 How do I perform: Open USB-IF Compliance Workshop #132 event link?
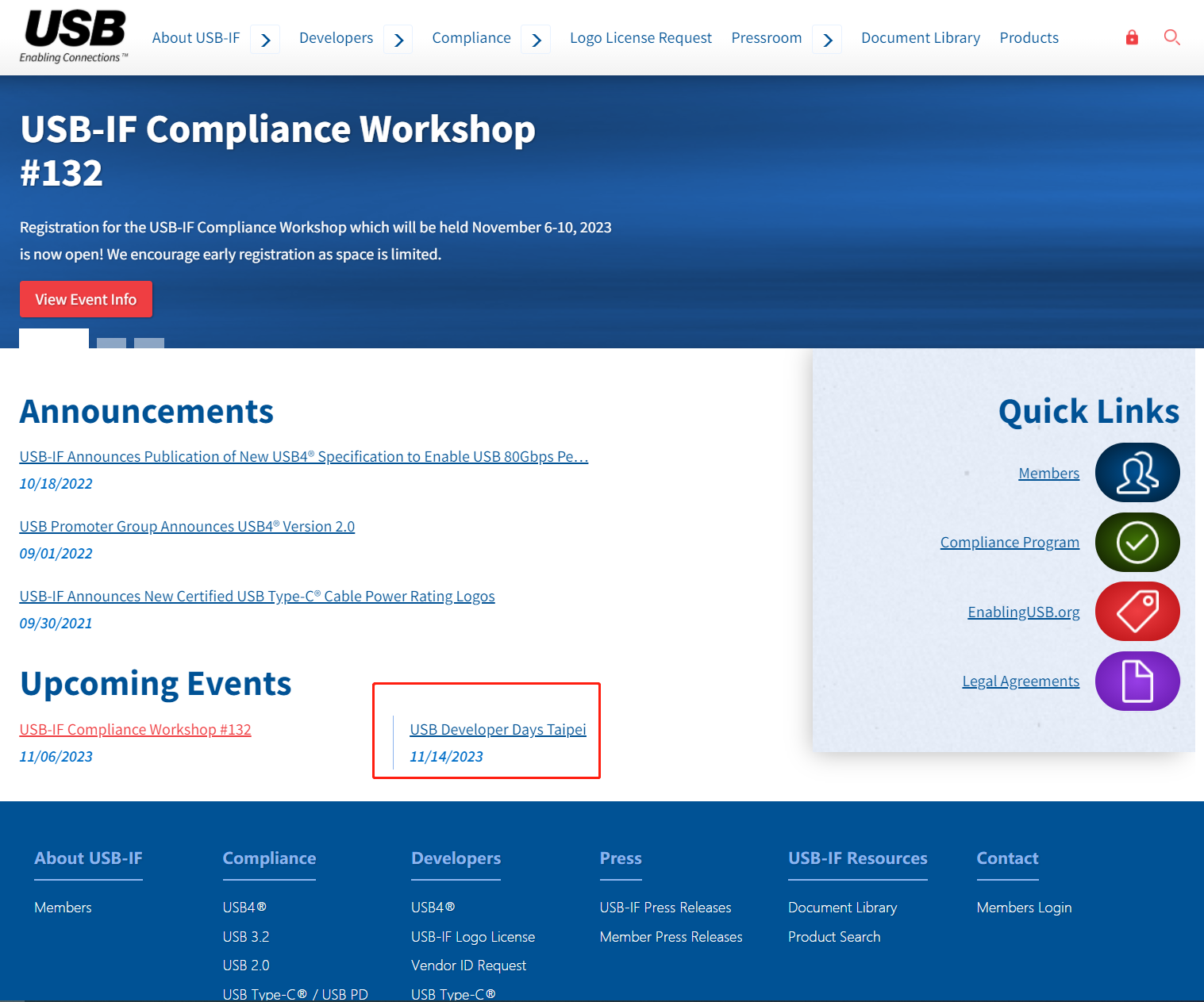[x=136, y=730]
